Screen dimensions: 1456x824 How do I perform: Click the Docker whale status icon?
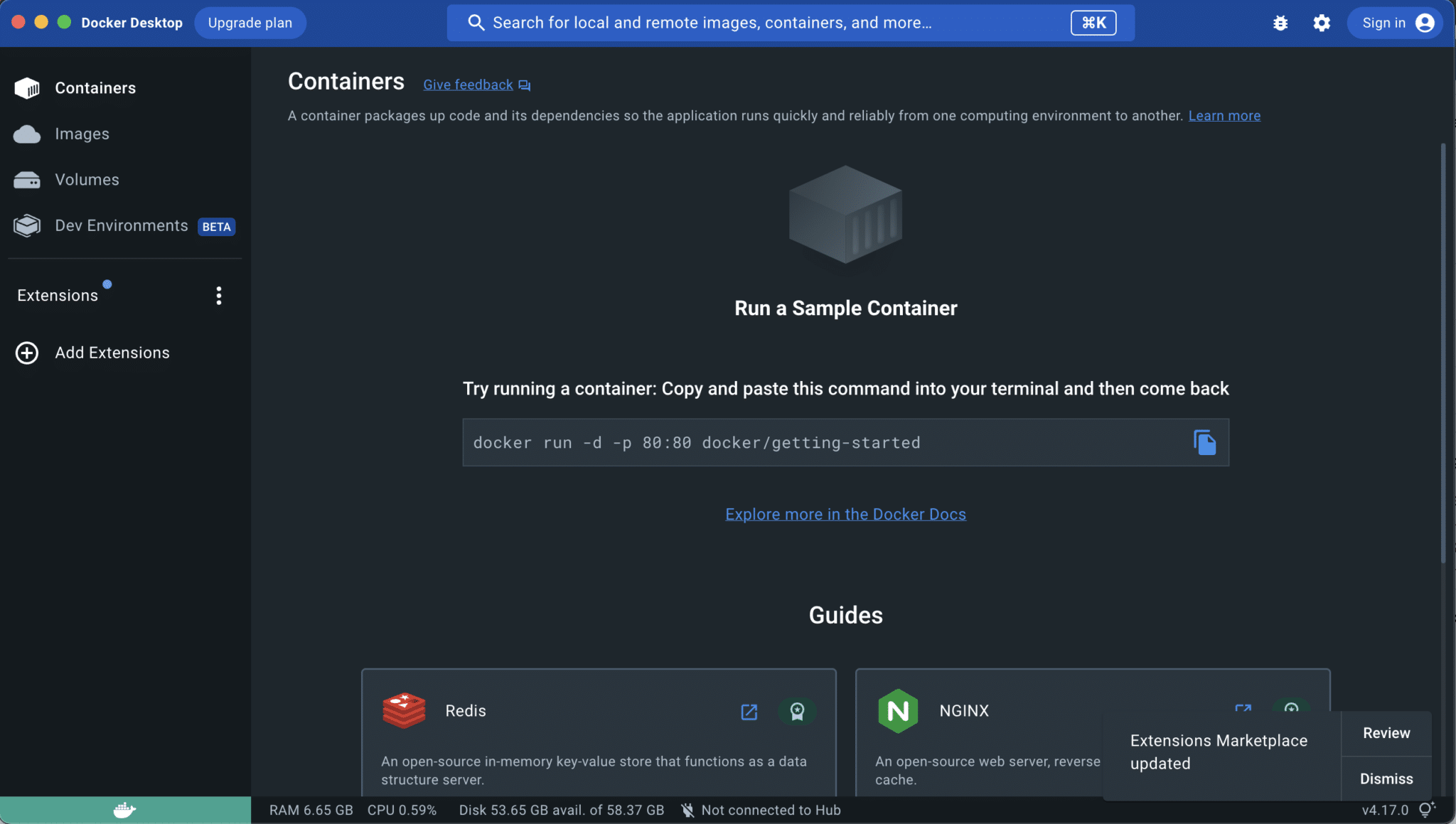click(124, 810)
